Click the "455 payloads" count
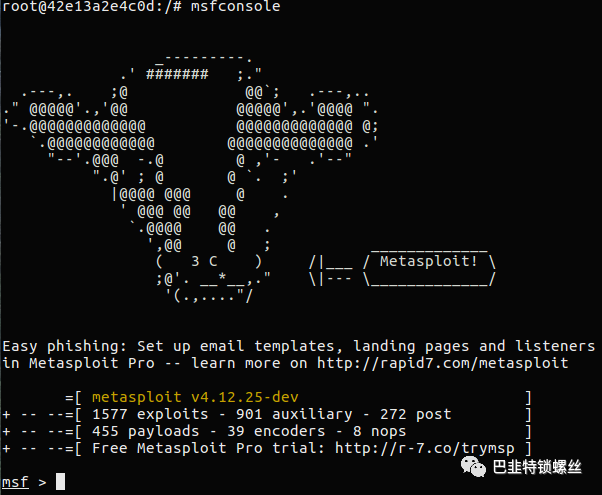Image resolution: width=602 pixels, height=495 pixels. [146, 431]
